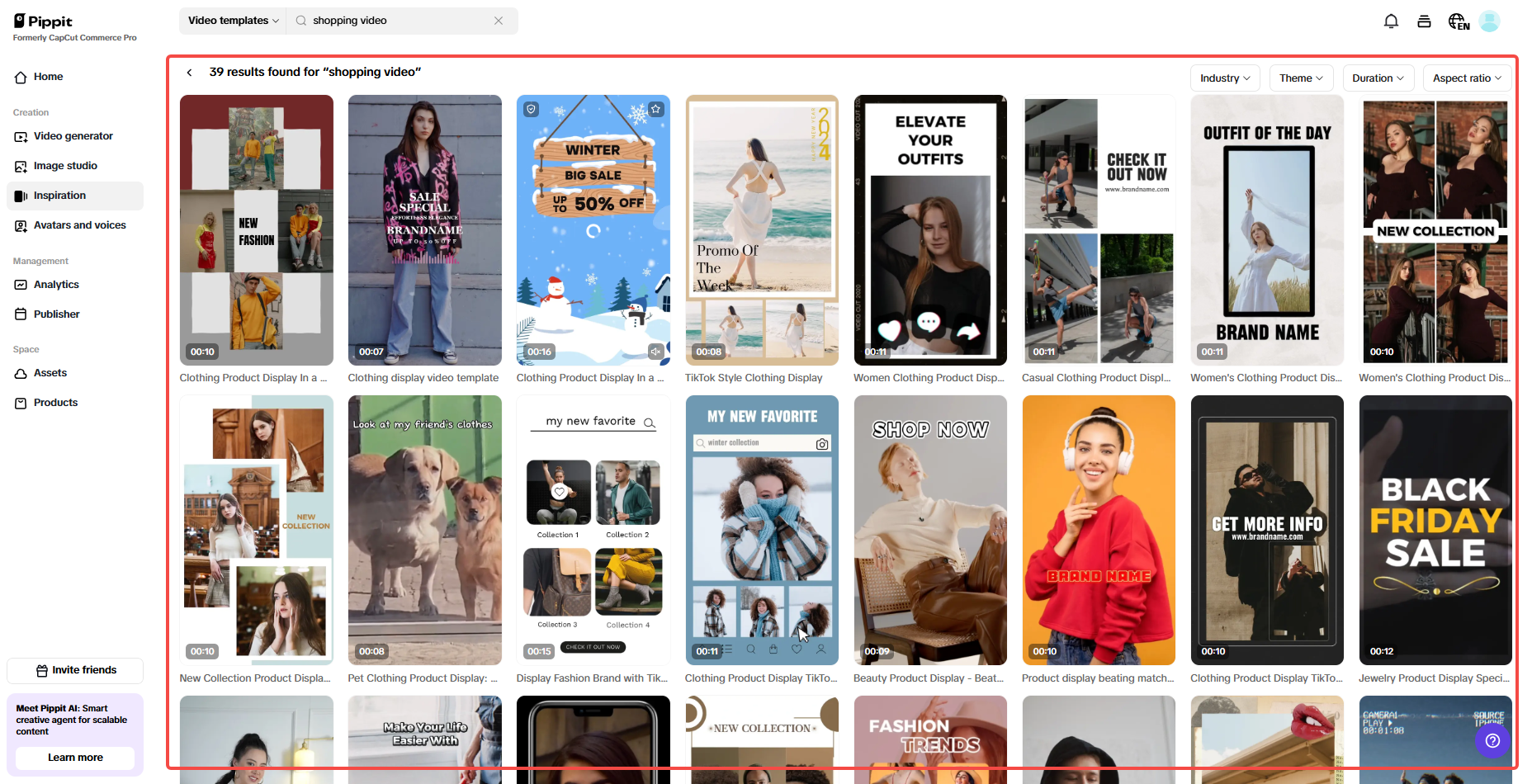This screenshot has height=784, width=1532.
Task: Open the "Look at my friend's clothes" dog thumbnail
Action: [x=425, y=530]
